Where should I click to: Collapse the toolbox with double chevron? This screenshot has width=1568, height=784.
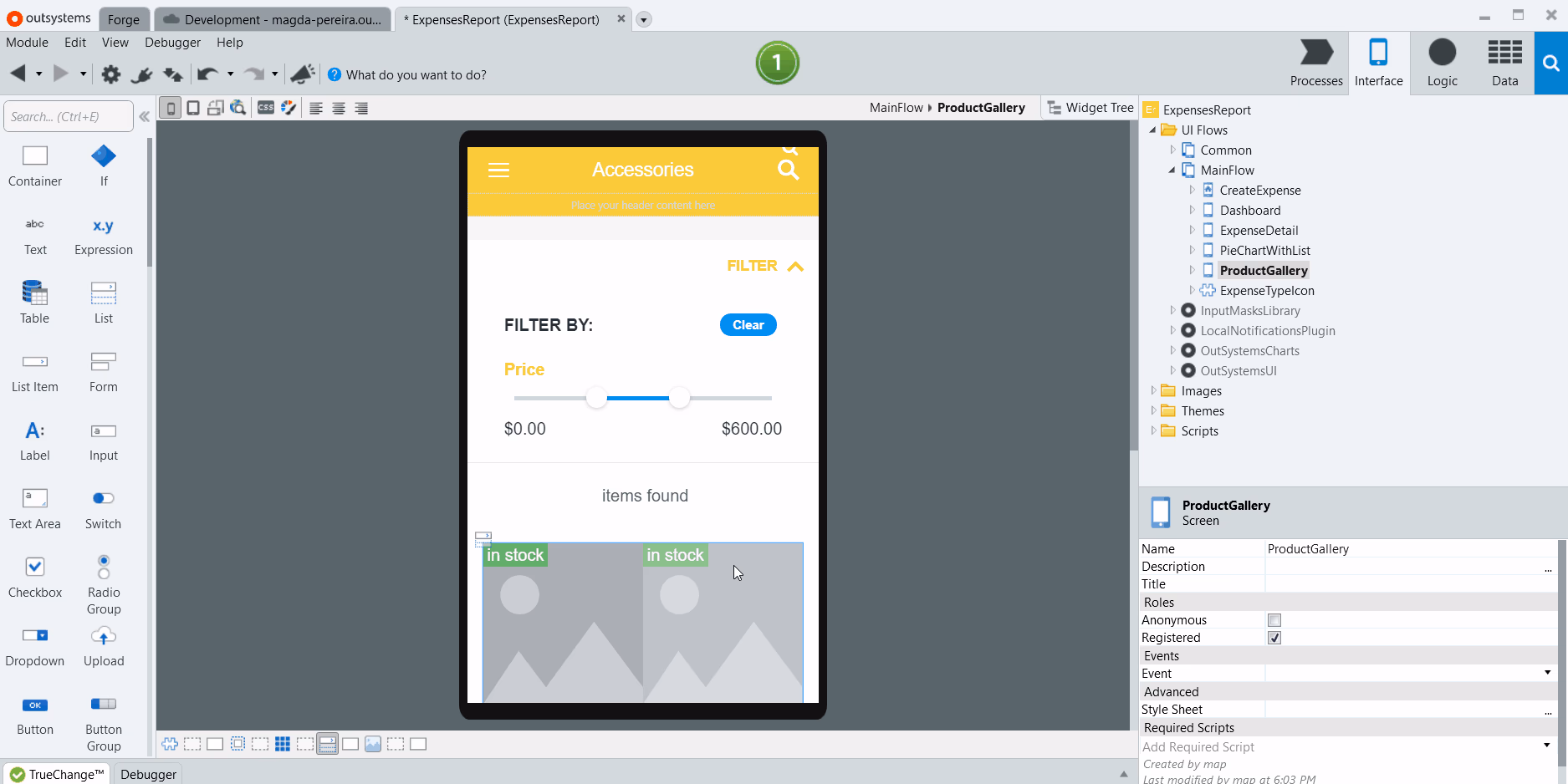coord(145,116)
